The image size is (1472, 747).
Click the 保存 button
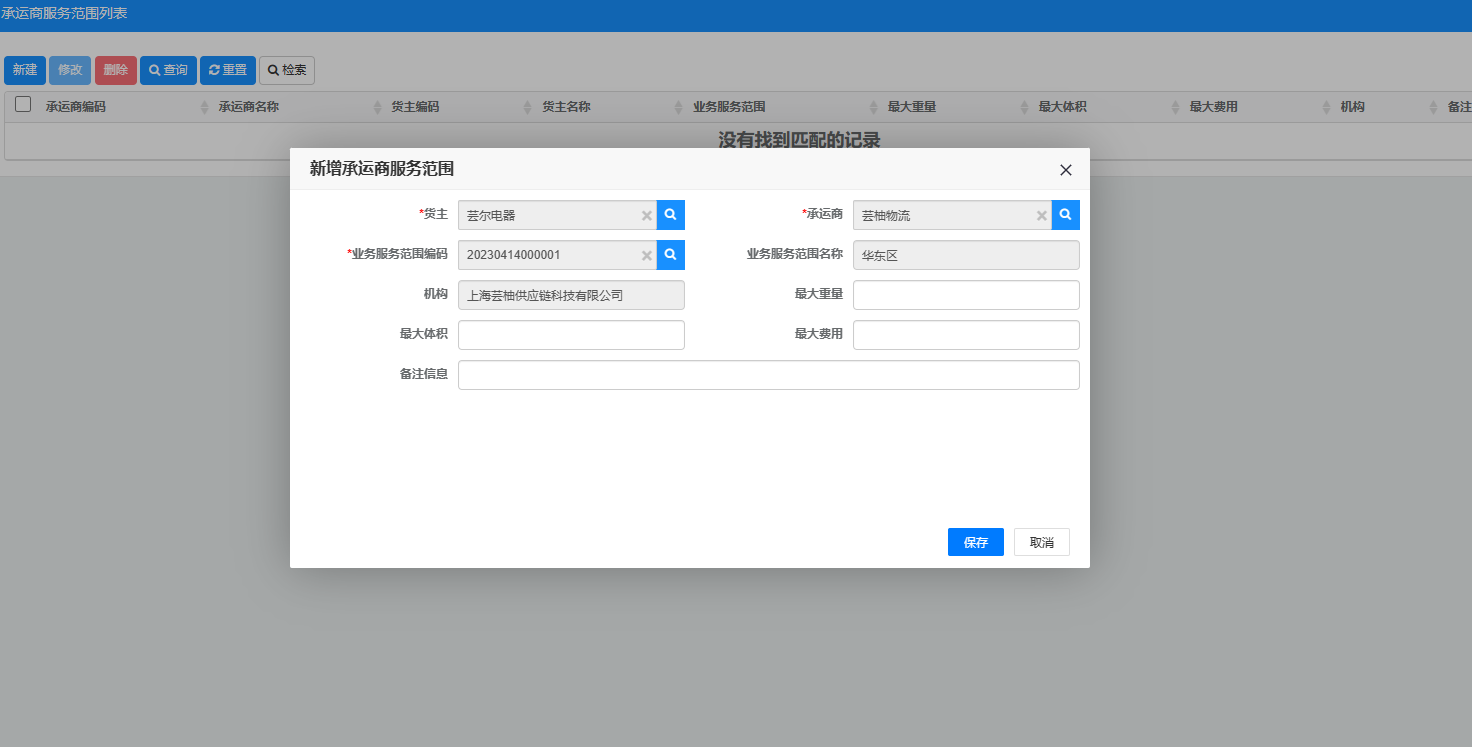[976, 542]
